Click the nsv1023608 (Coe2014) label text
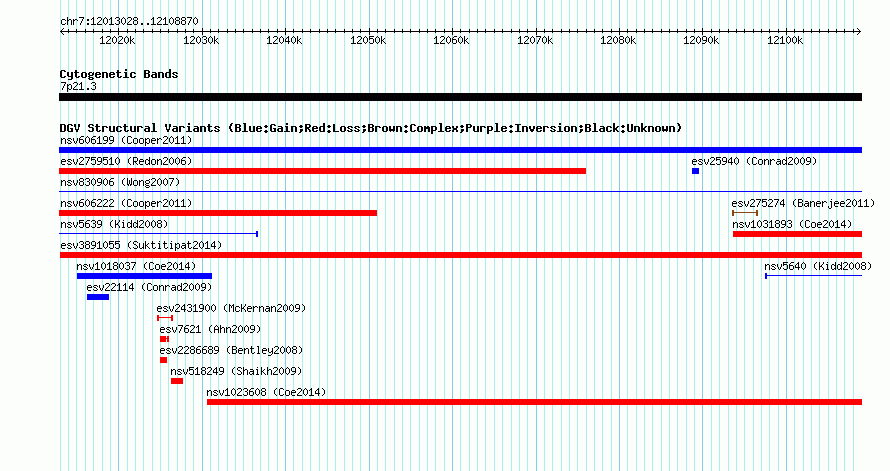890x471 pixels. [266, 392]
